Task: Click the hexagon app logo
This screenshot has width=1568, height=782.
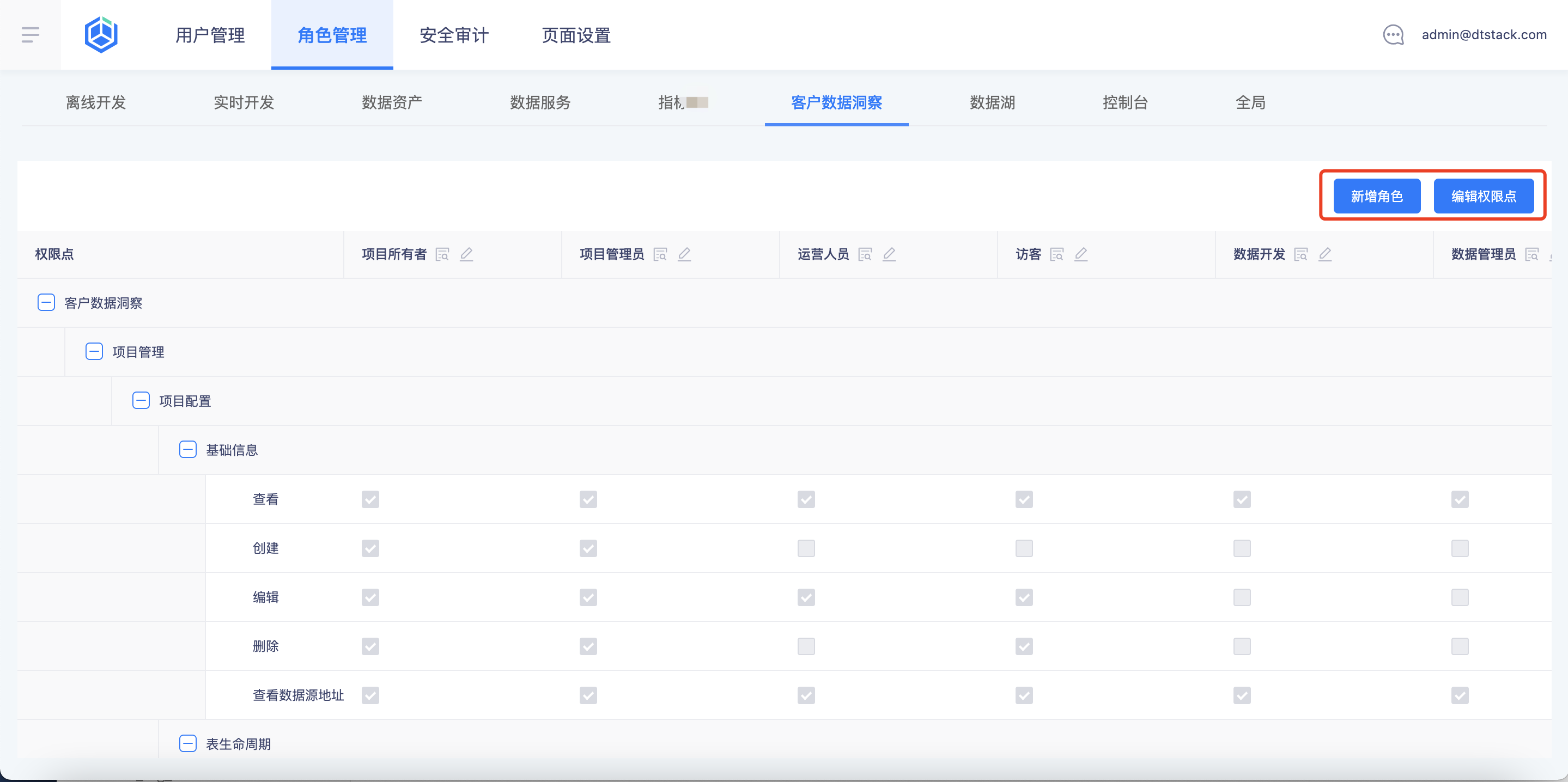Action: coord(101,35)
